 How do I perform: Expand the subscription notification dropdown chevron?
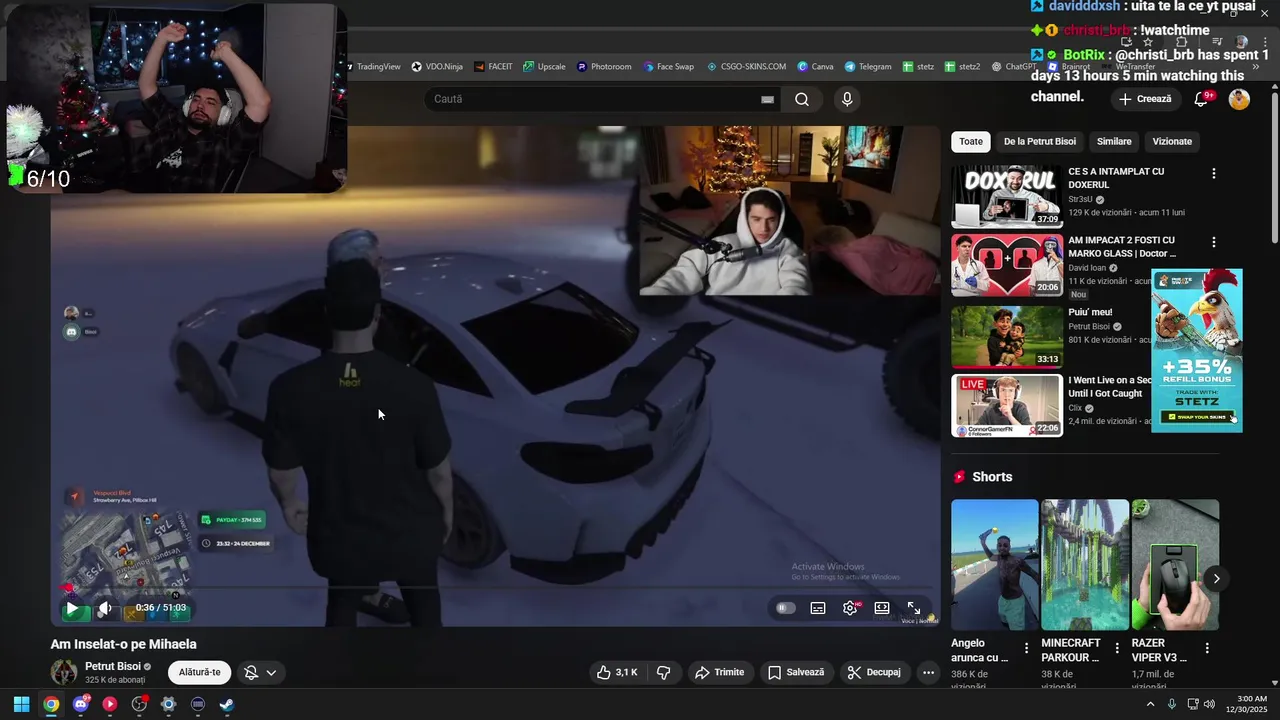[x=271, y=673]
